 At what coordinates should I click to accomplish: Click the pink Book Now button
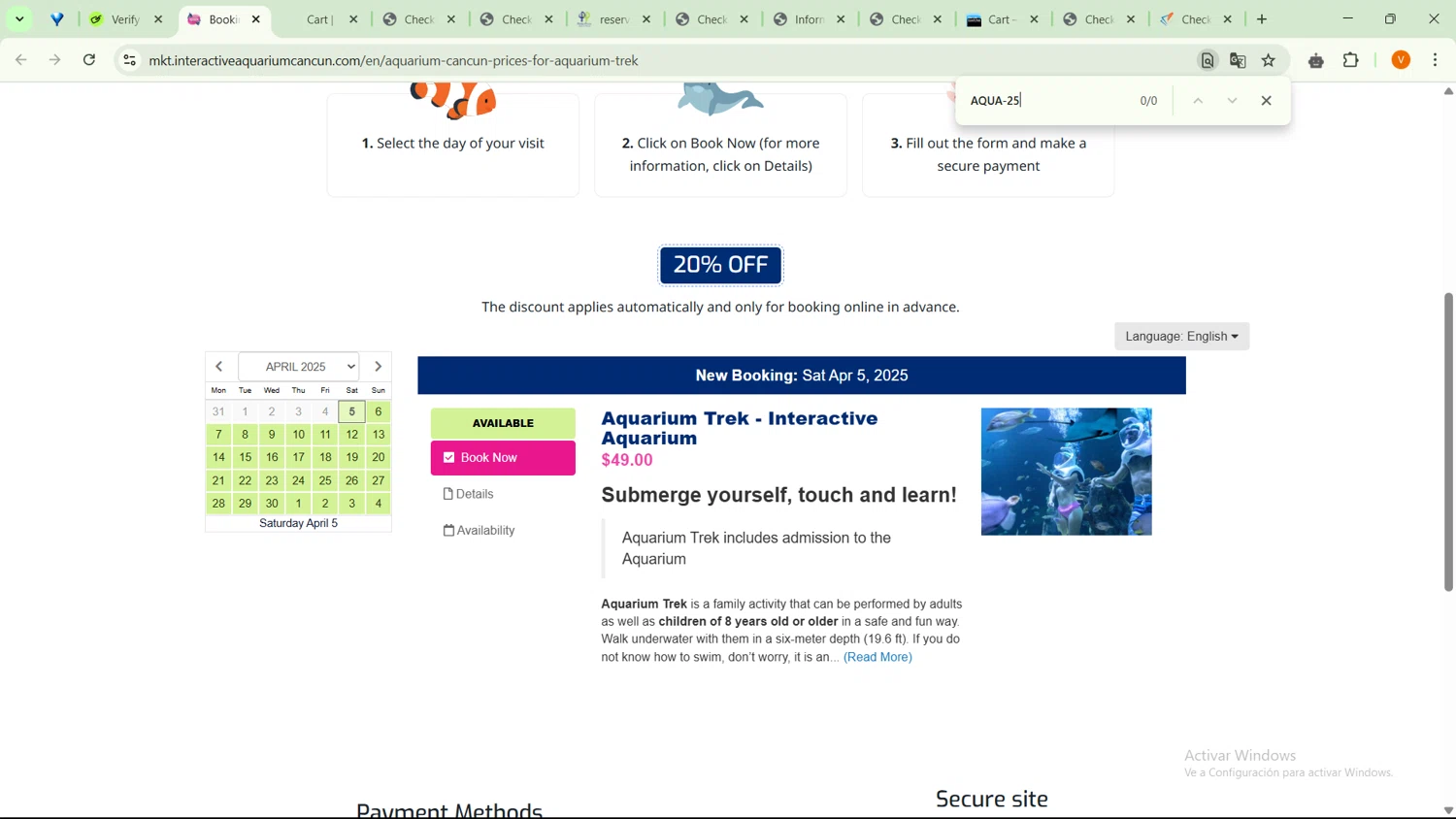503,458
